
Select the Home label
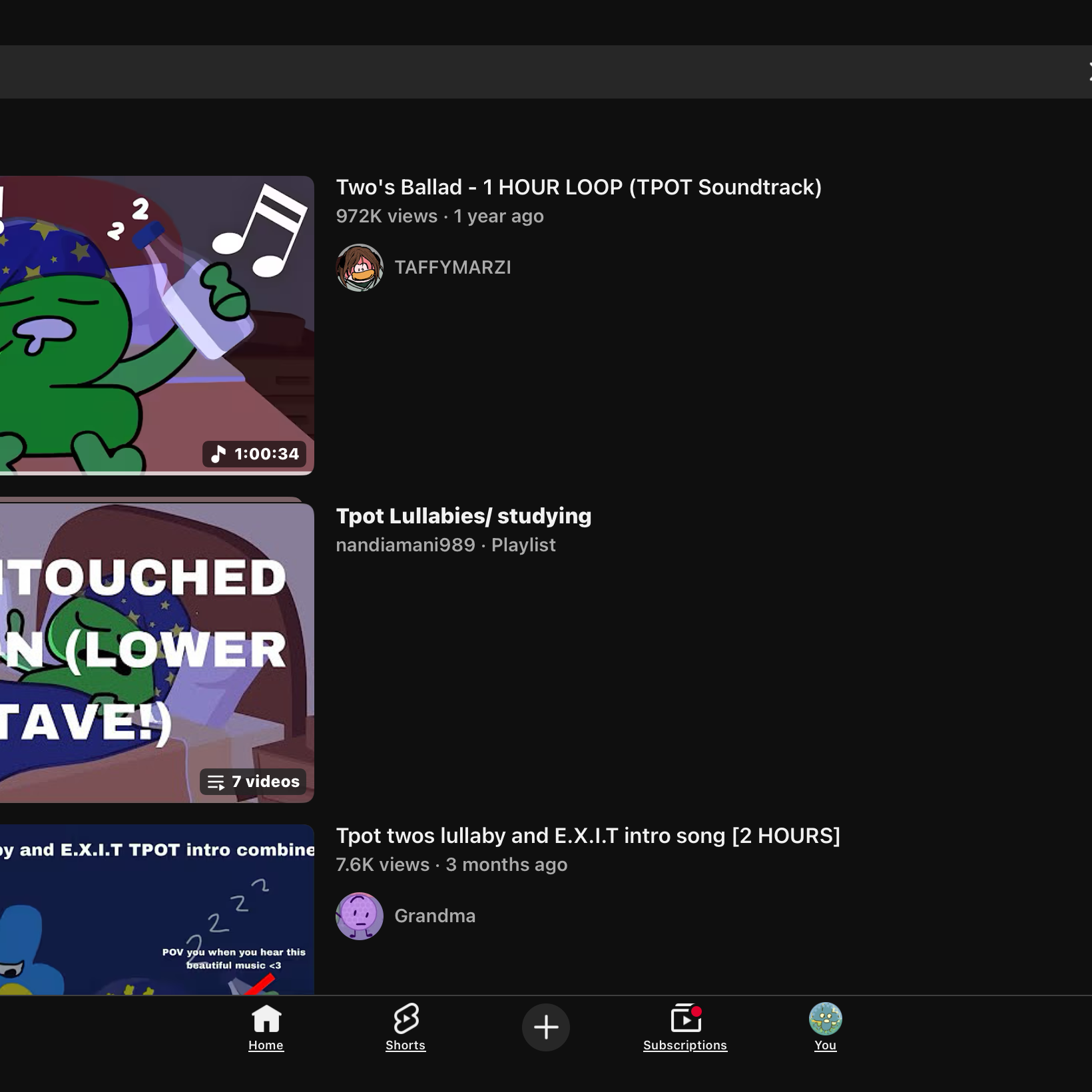[x=266, y=1045]
